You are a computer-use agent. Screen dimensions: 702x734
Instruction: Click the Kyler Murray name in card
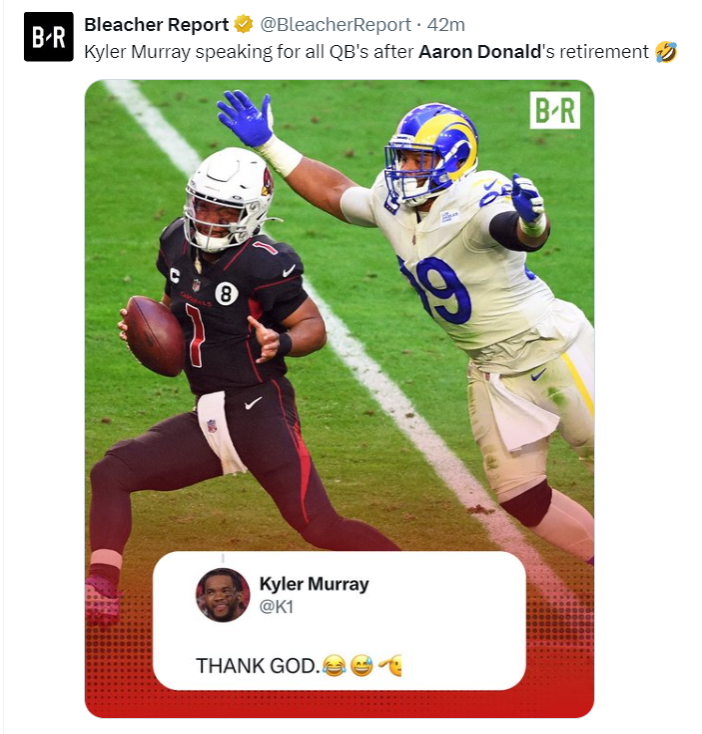[x=314, y=584]
